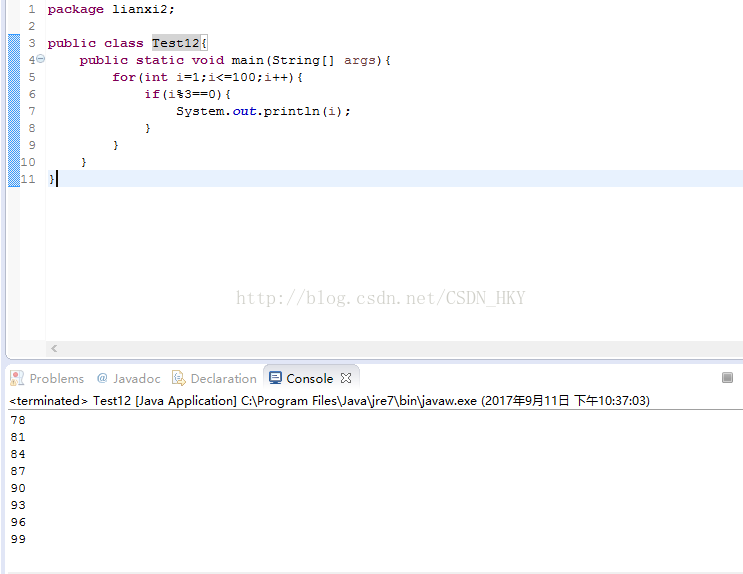Viewport: 743px width, 574px height.
Task: Click console output value 84
Action: point(18,454)
